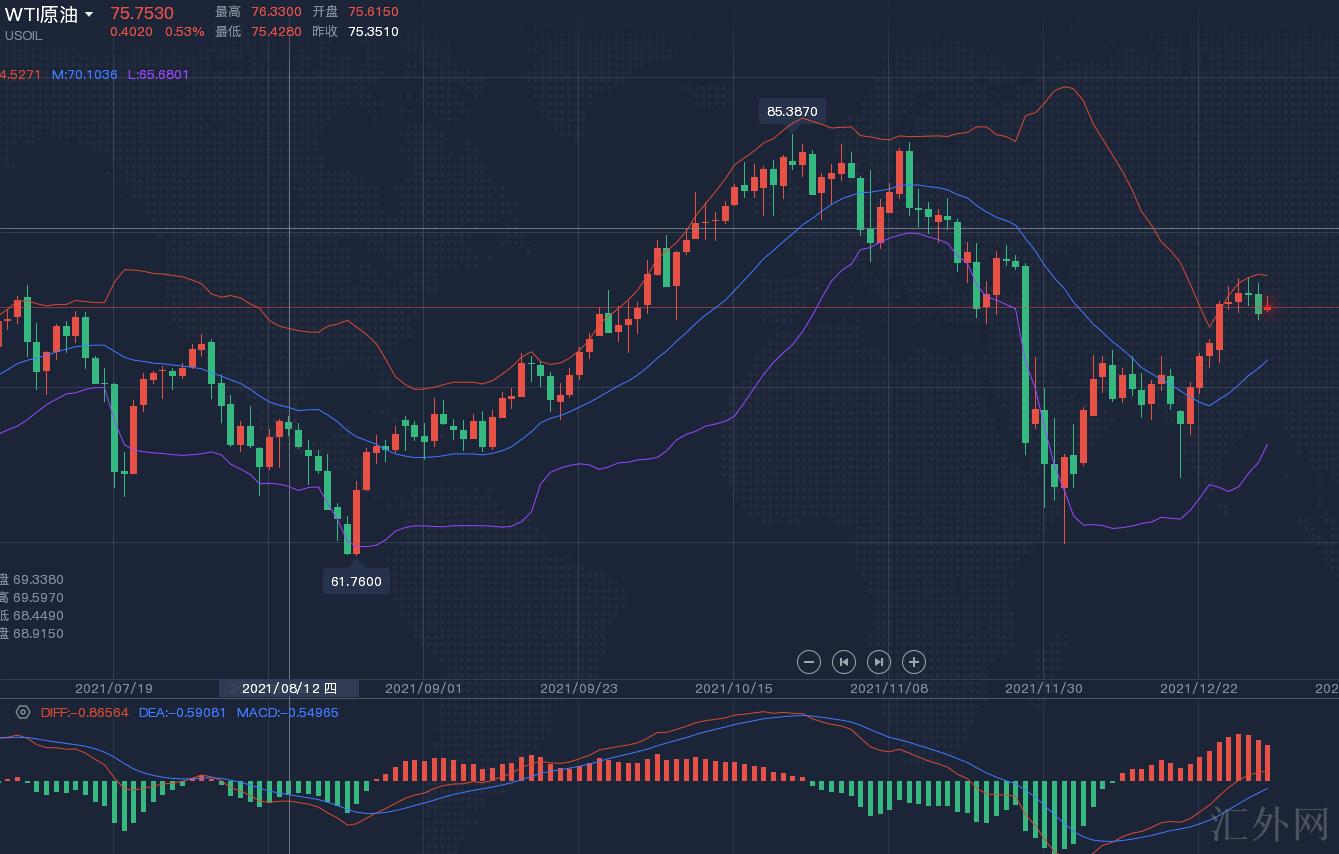Screen dimensions: 1339x854
Task: Click the zoom in plus button
Action: point(913,661)
